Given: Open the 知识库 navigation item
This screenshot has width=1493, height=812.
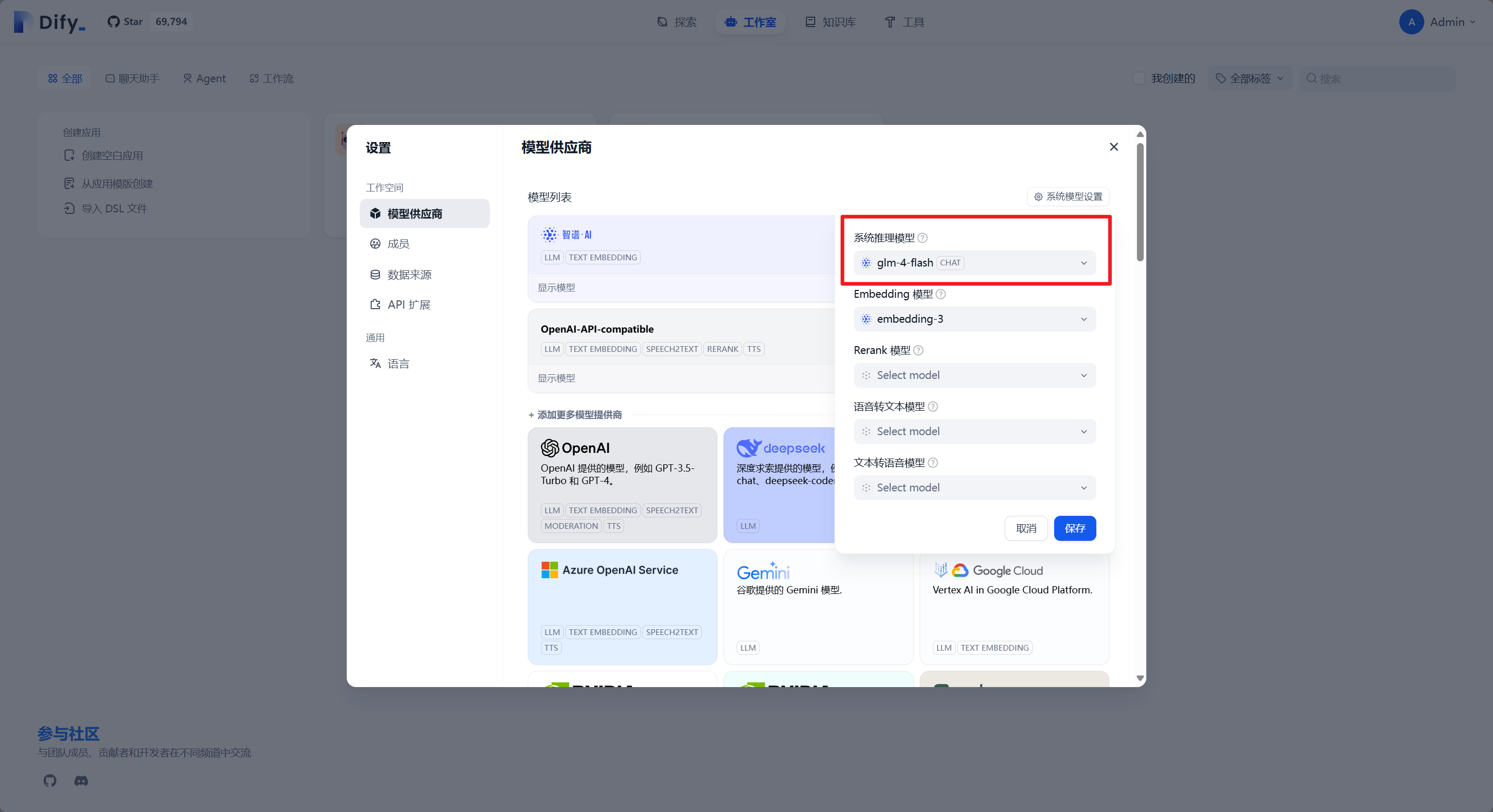Looking at the screenshot, I should 830,22.
